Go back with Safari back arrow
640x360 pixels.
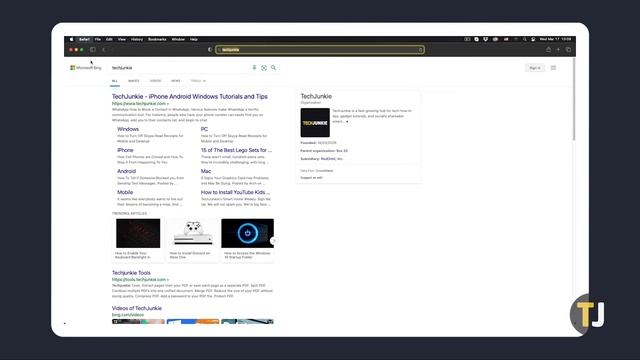(x=104, y=50)
